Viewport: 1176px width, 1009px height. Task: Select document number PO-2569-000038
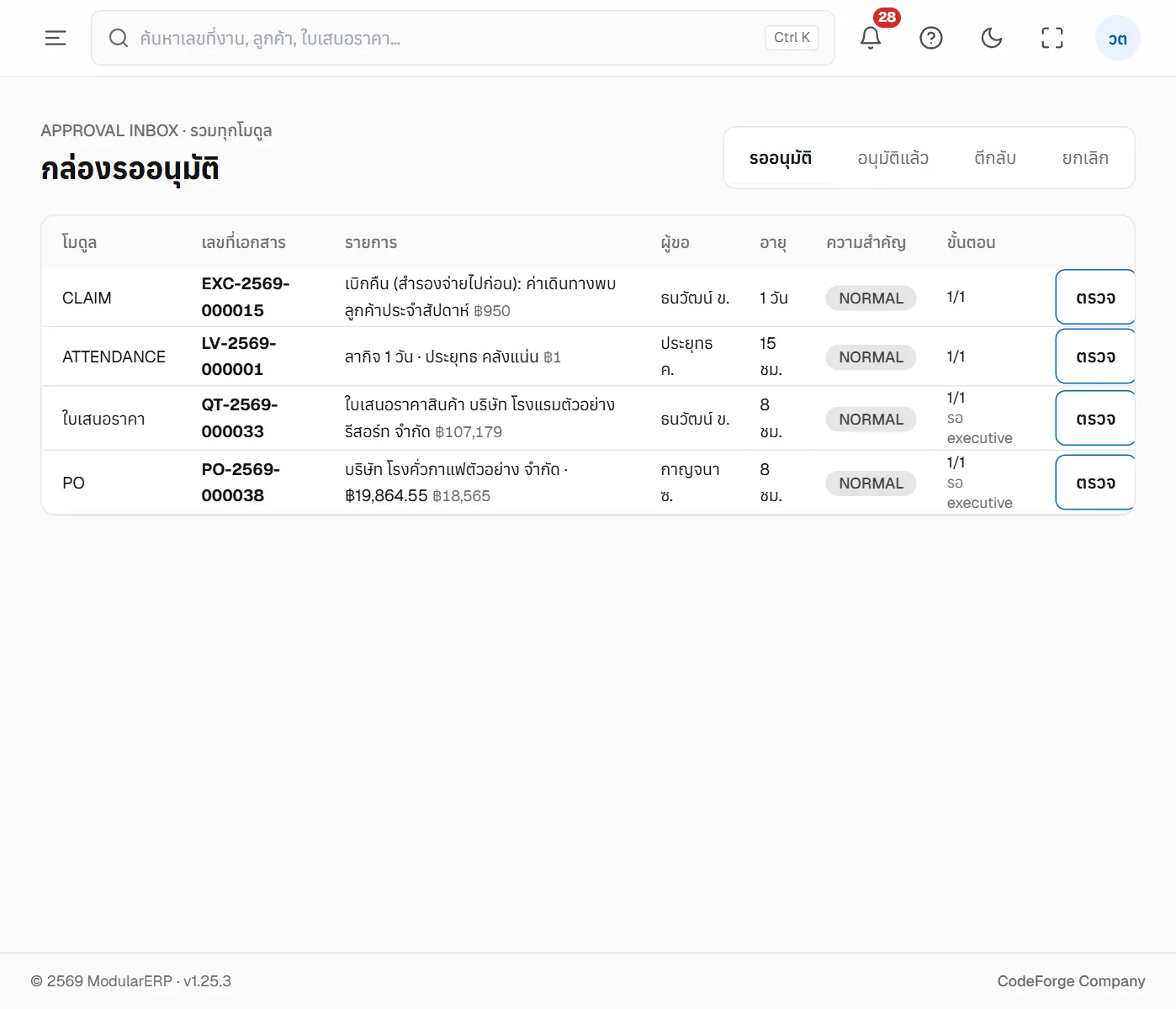pos(241,483)
